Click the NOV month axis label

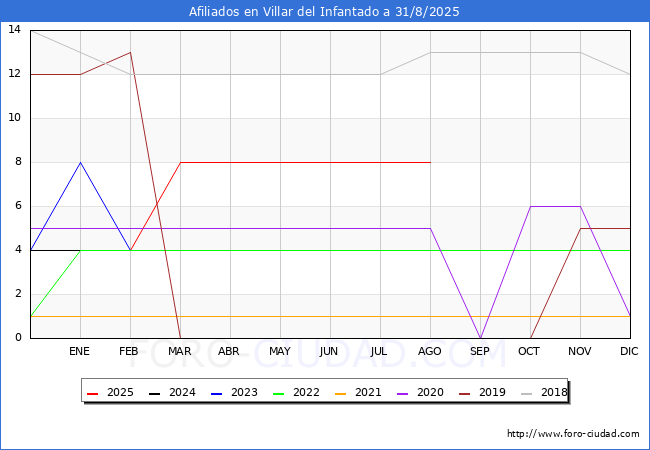pos(580,351)
